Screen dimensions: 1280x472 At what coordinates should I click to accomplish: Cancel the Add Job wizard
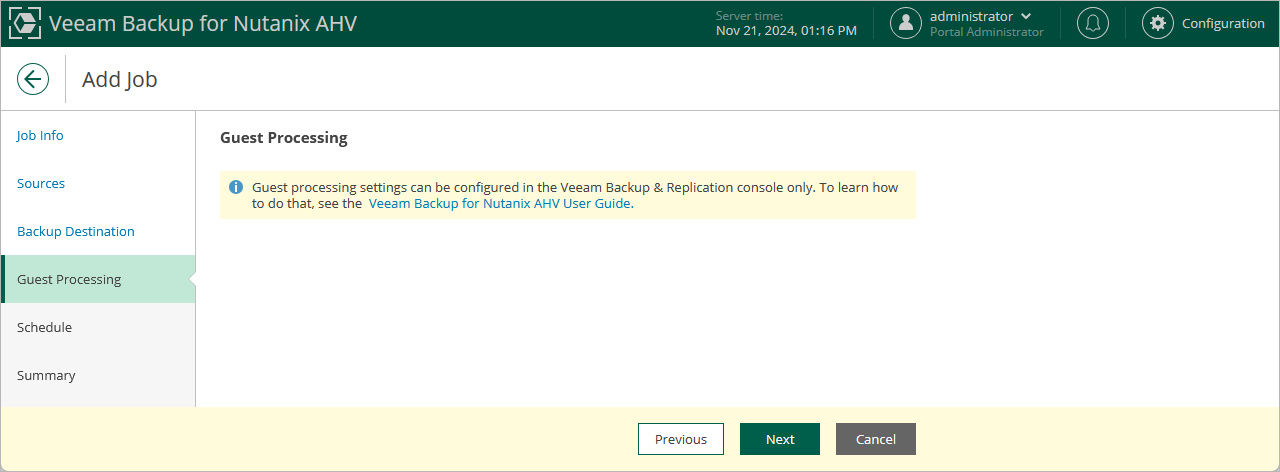(x=876, y=439)
